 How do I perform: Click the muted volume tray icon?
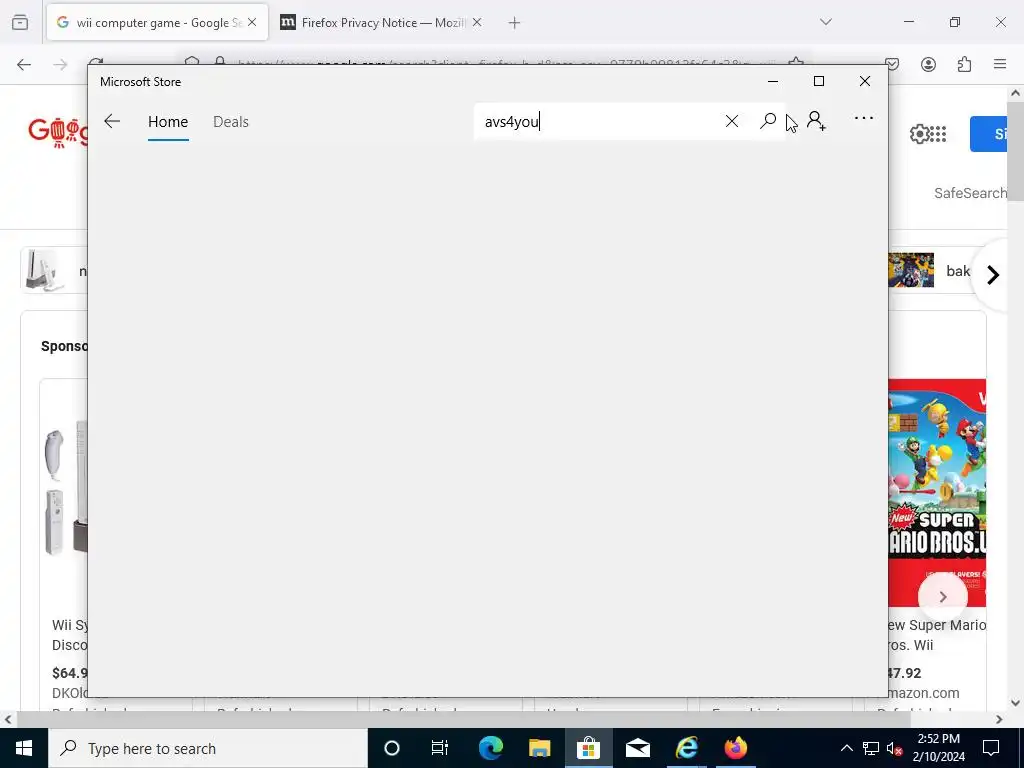pos(894,748)
